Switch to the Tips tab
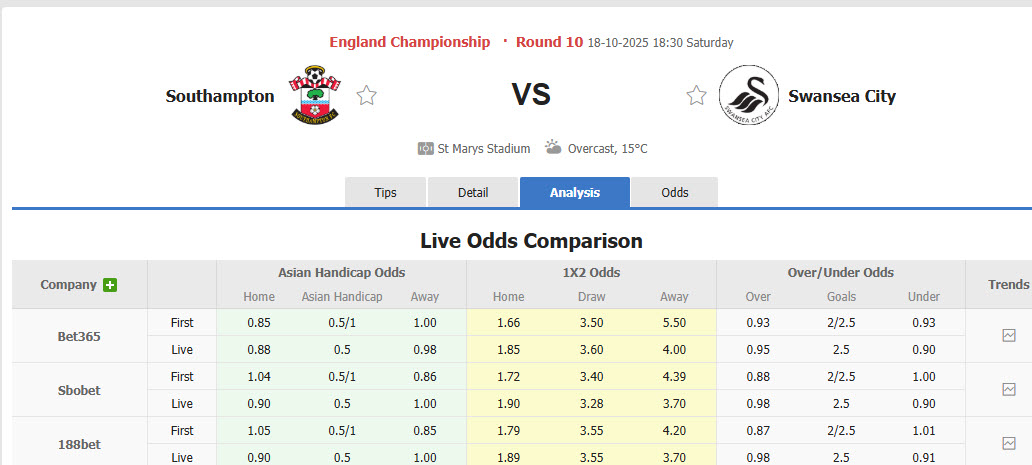1032x465 pixels. 385,192
